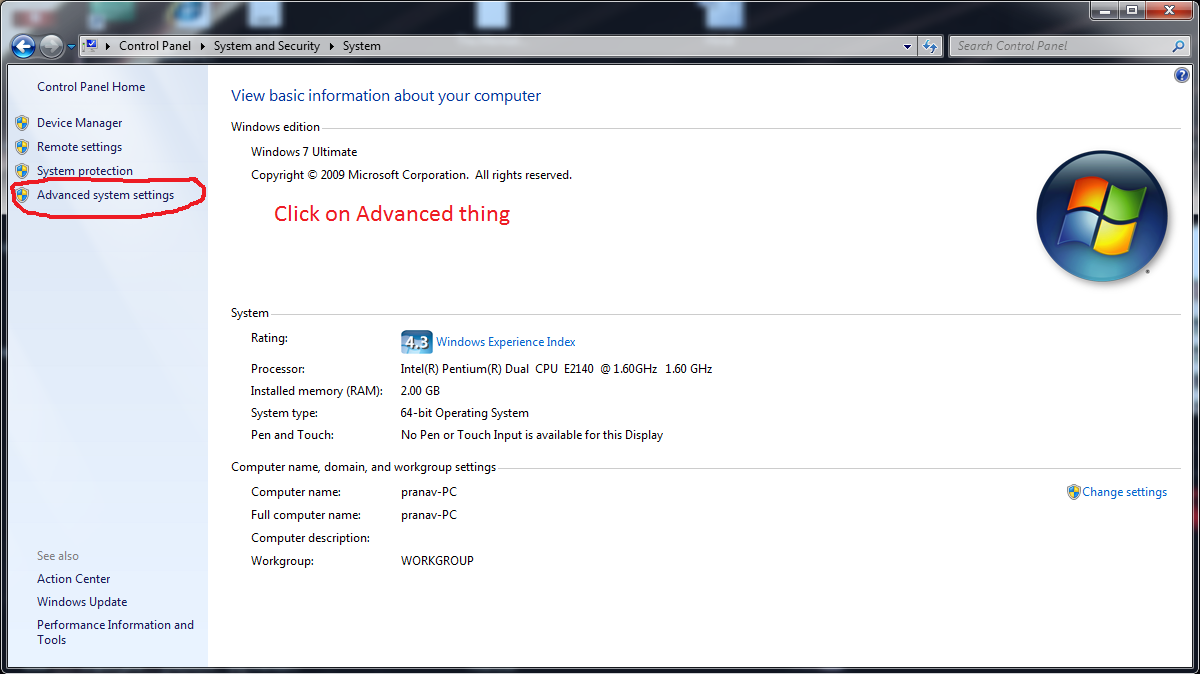Image resolution: width=1201 pixels, height=674 pixels.
Task: Click shield icon beside Remote settings
Action: (22, 147)
